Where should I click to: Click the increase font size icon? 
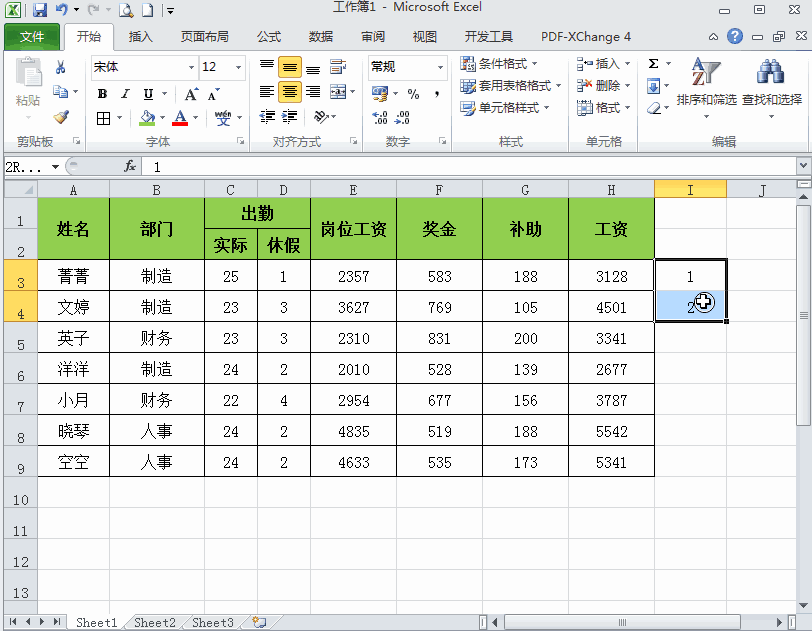point(192,94)
